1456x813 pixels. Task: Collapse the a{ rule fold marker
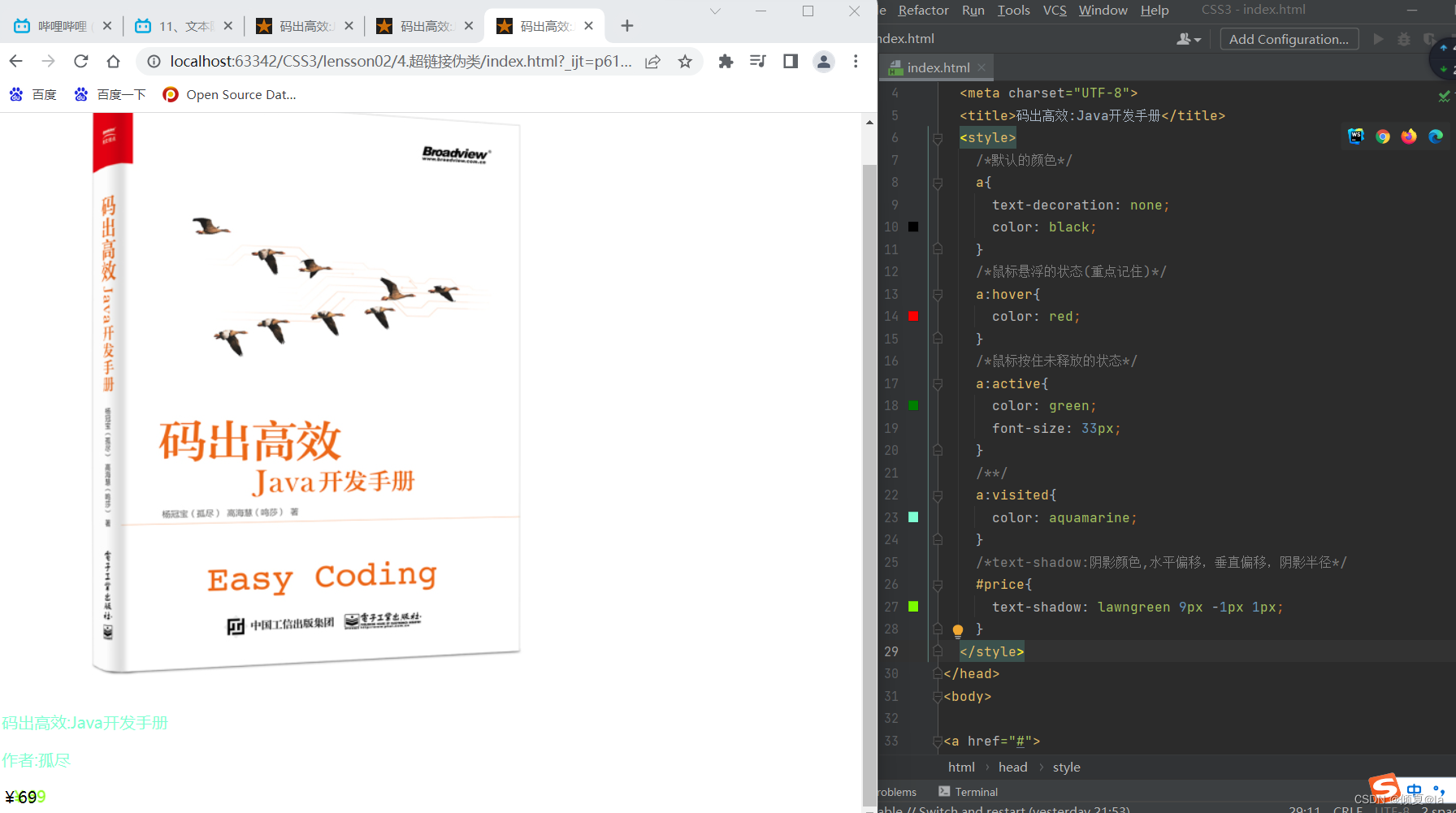coord(938,183)
